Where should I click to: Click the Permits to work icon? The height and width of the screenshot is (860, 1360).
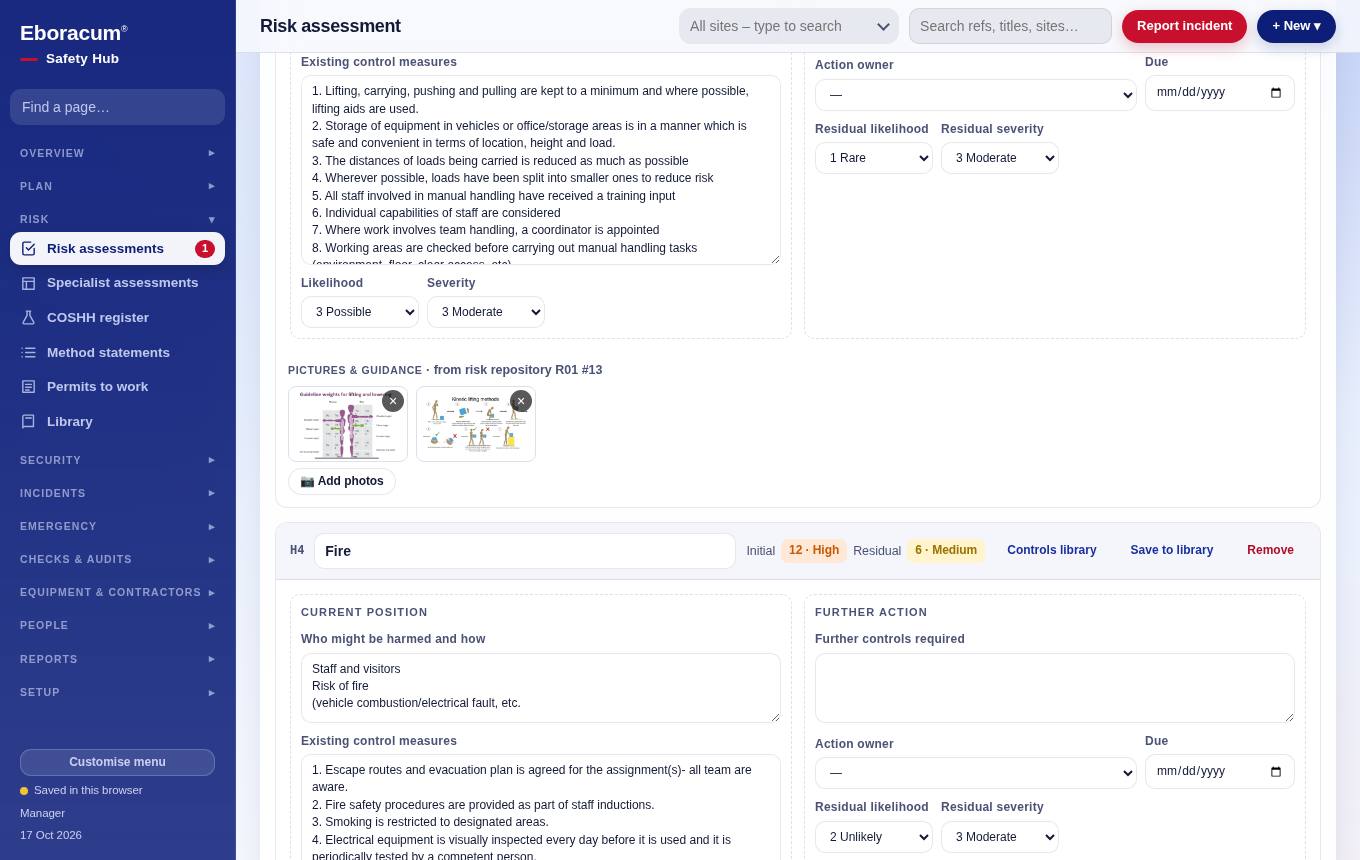28,387
